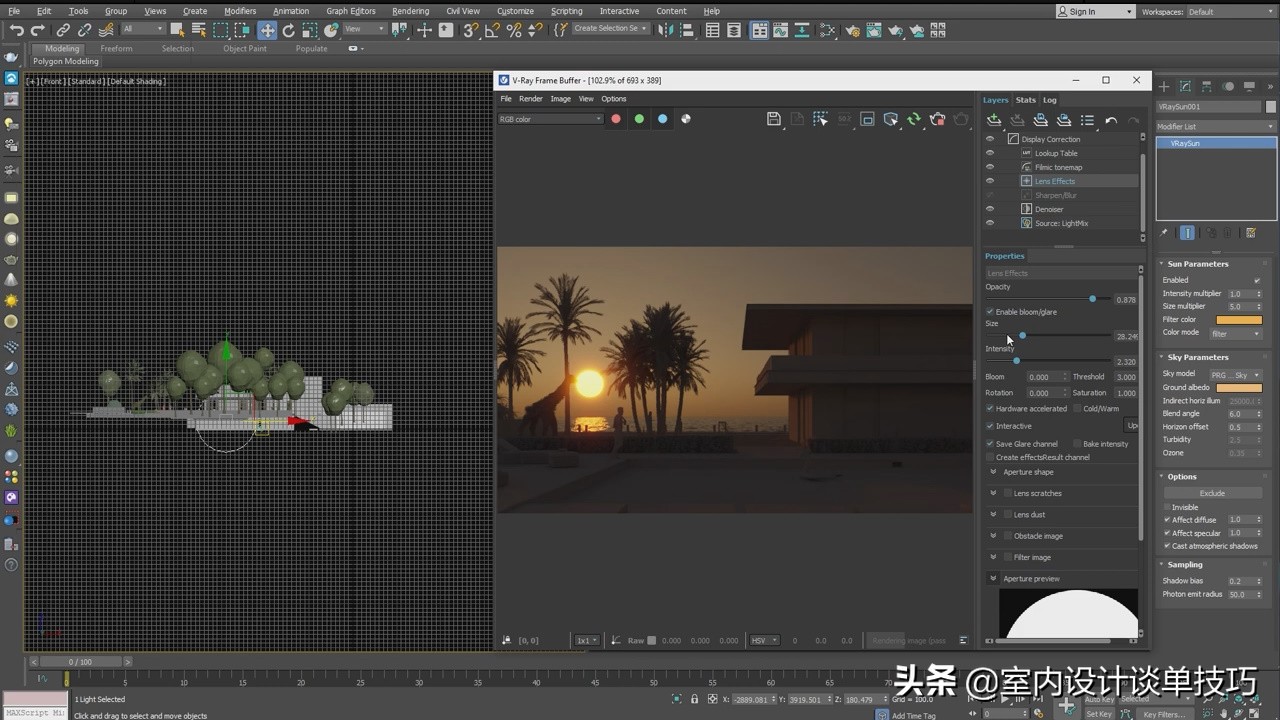Enable the Cold/Warm checkbox
Screen dimensions: 1280x720
coord(1077,409)
